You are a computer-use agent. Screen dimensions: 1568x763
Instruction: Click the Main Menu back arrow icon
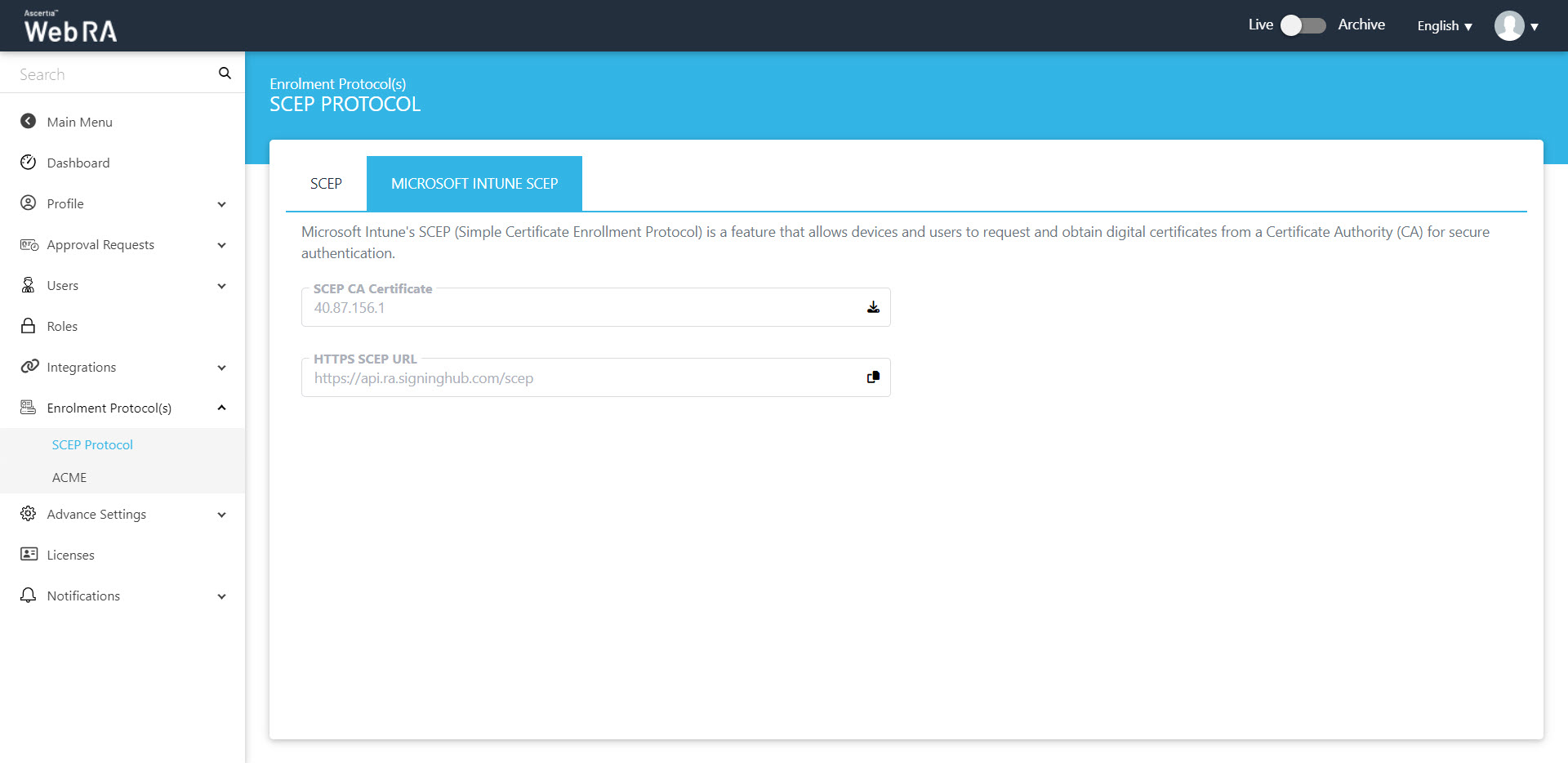click(29, 122)
